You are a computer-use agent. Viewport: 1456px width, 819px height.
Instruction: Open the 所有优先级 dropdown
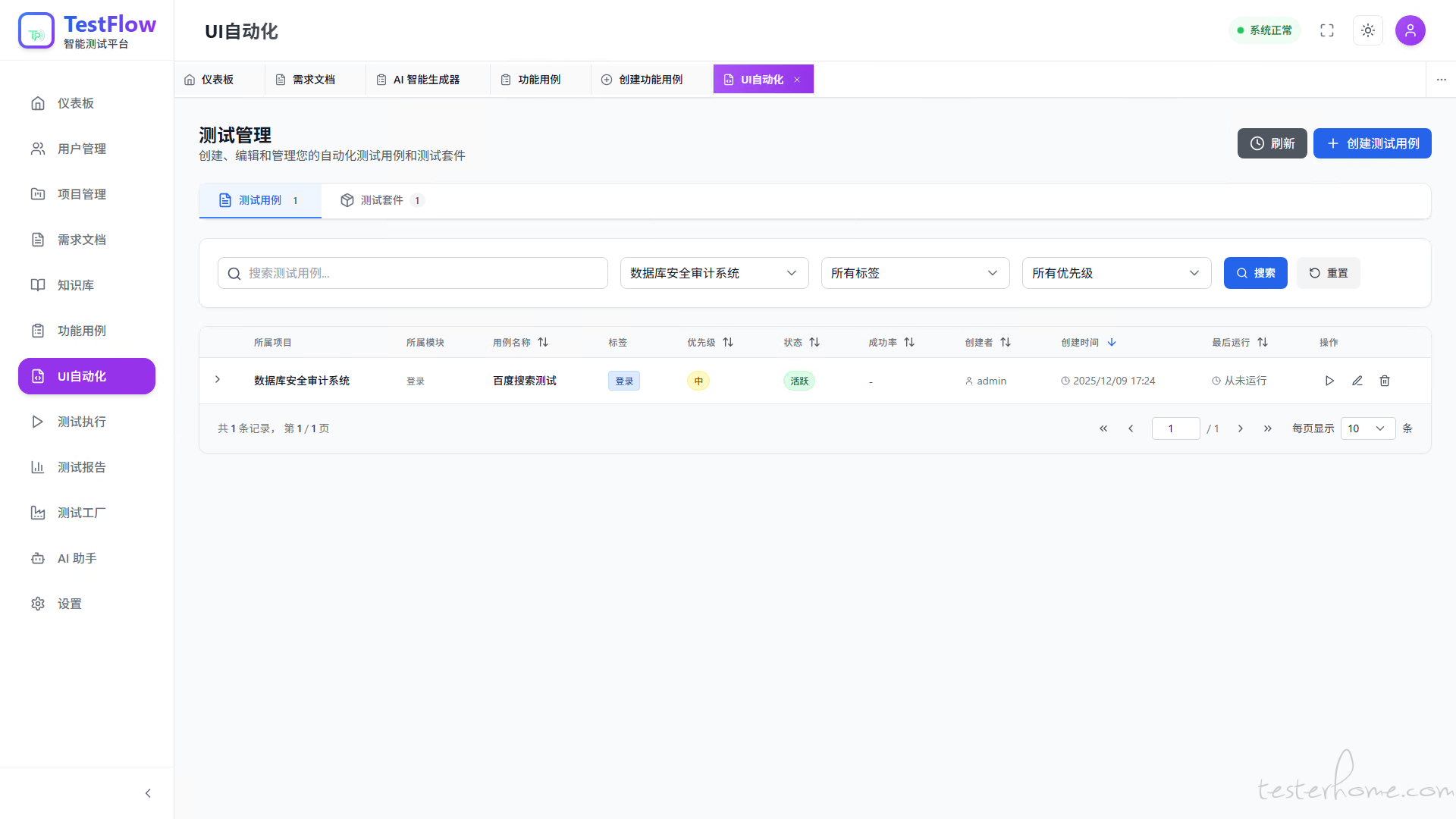(1116, 273)
